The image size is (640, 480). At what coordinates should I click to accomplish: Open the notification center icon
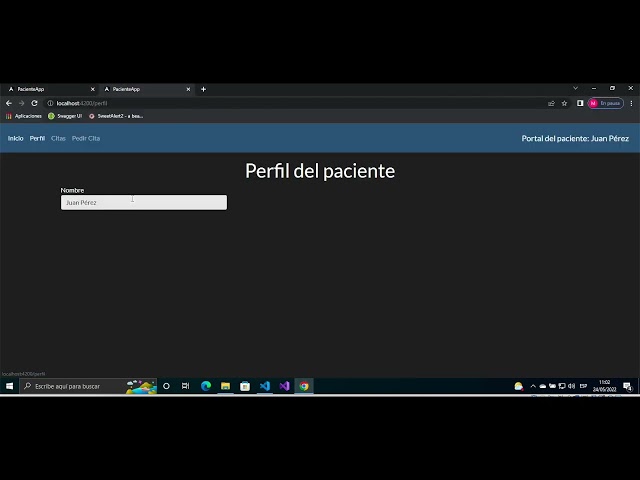tap(628, 386)
